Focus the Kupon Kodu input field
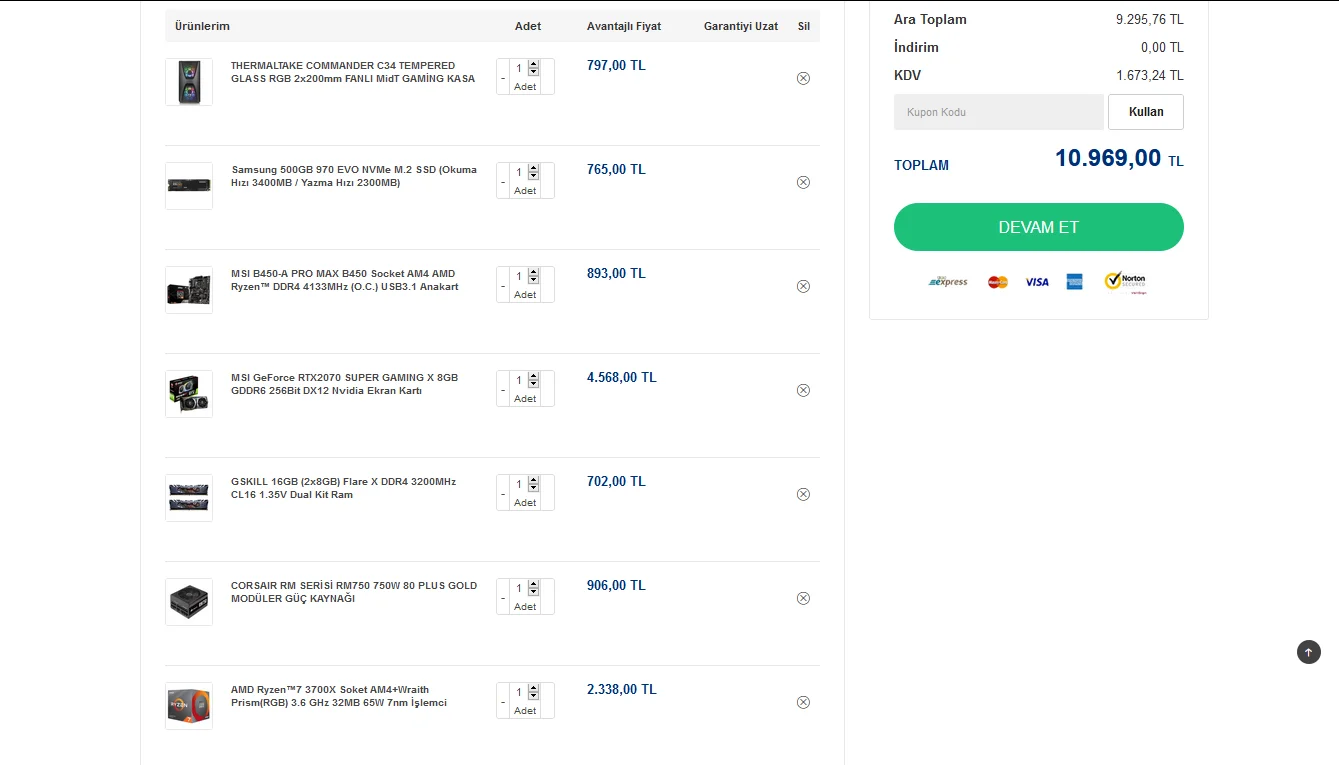This screenshot has width=1339, height=765. tap(998, 112)
